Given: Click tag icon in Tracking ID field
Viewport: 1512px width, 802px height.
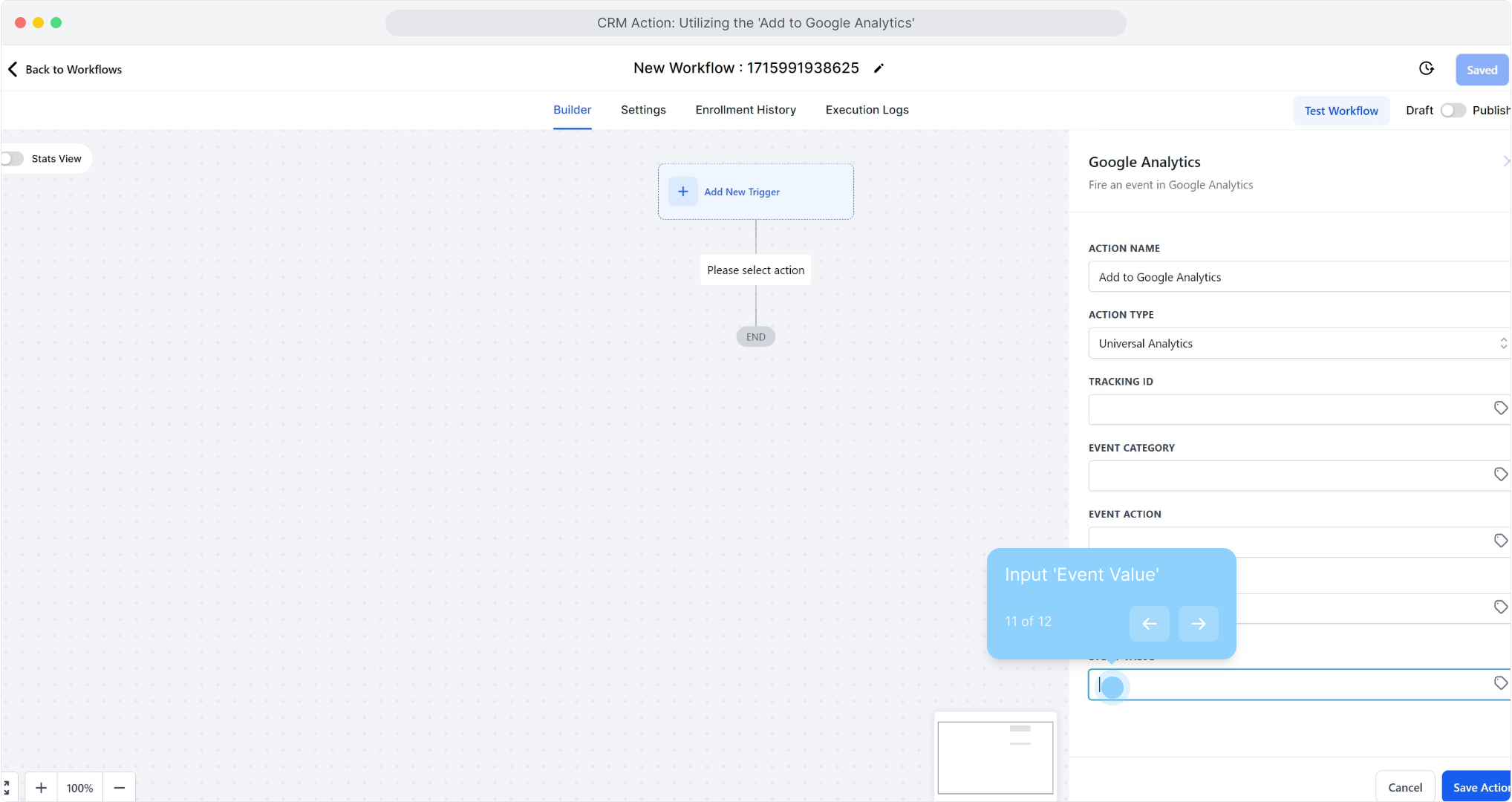Looking at the screenshot, I should [x=1500, y=408].
